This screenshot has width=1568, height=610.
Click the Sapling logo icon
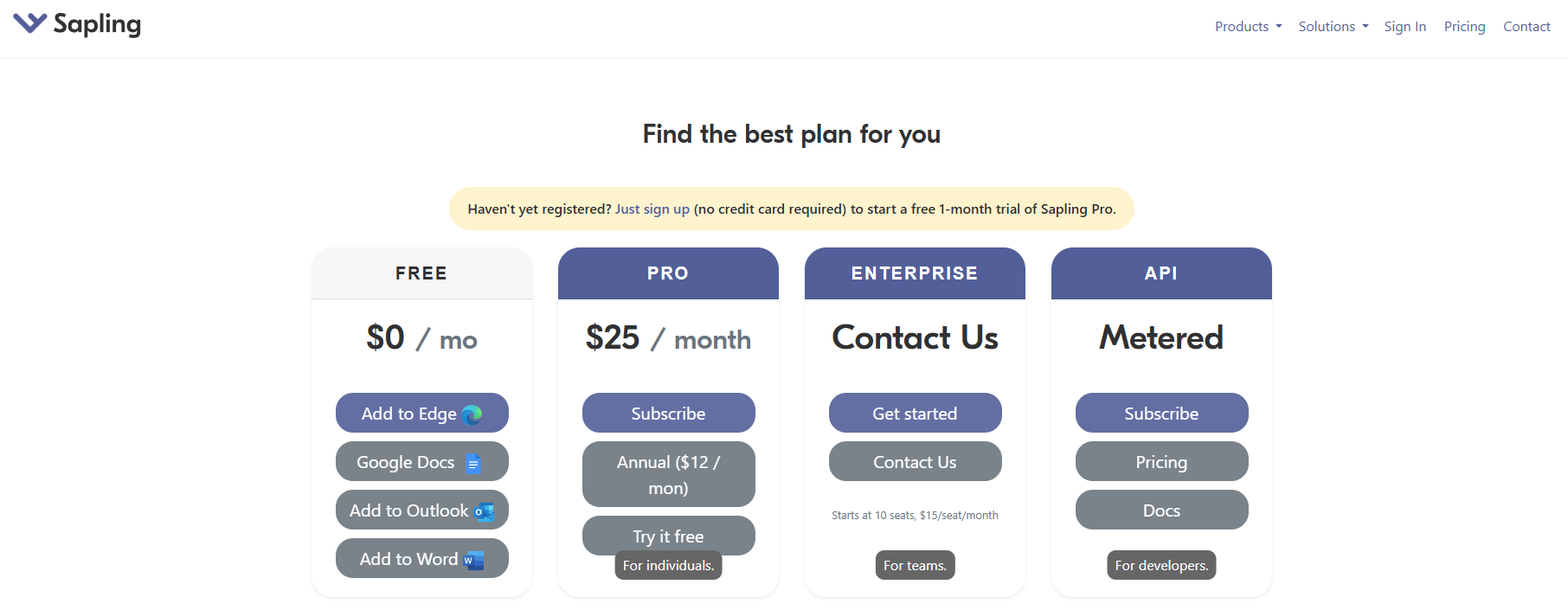[30, 23]
